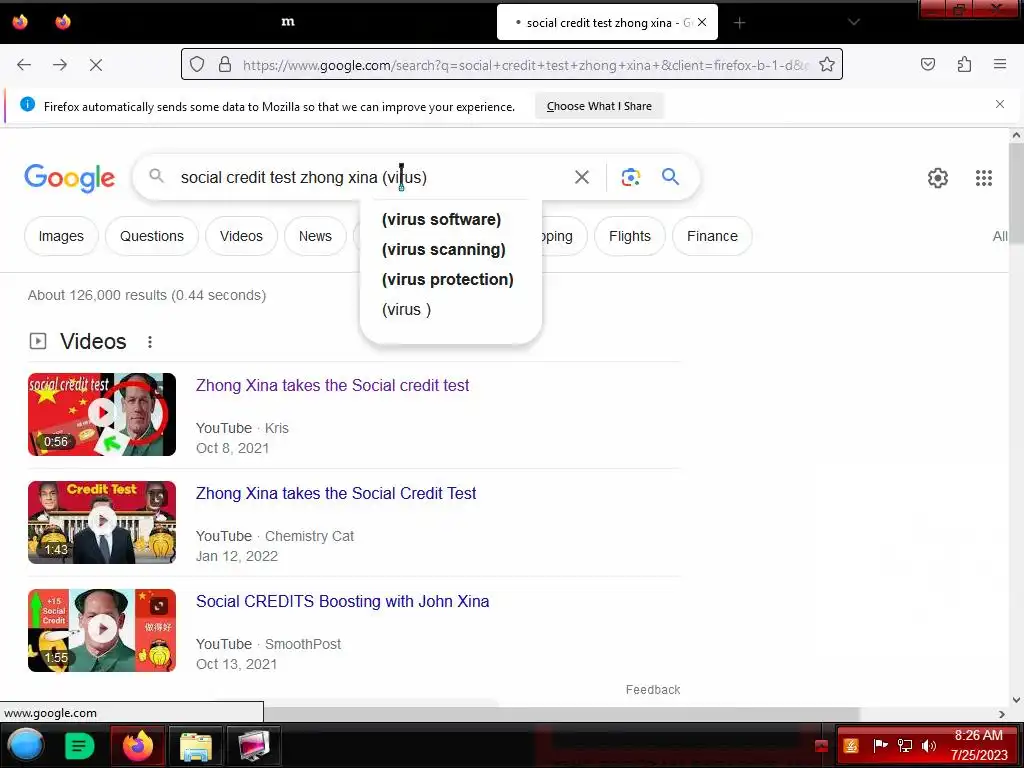This screenshot has width=1024, height=768.
Task: Open the Action Center flag icon
Action: click(880, 744)
